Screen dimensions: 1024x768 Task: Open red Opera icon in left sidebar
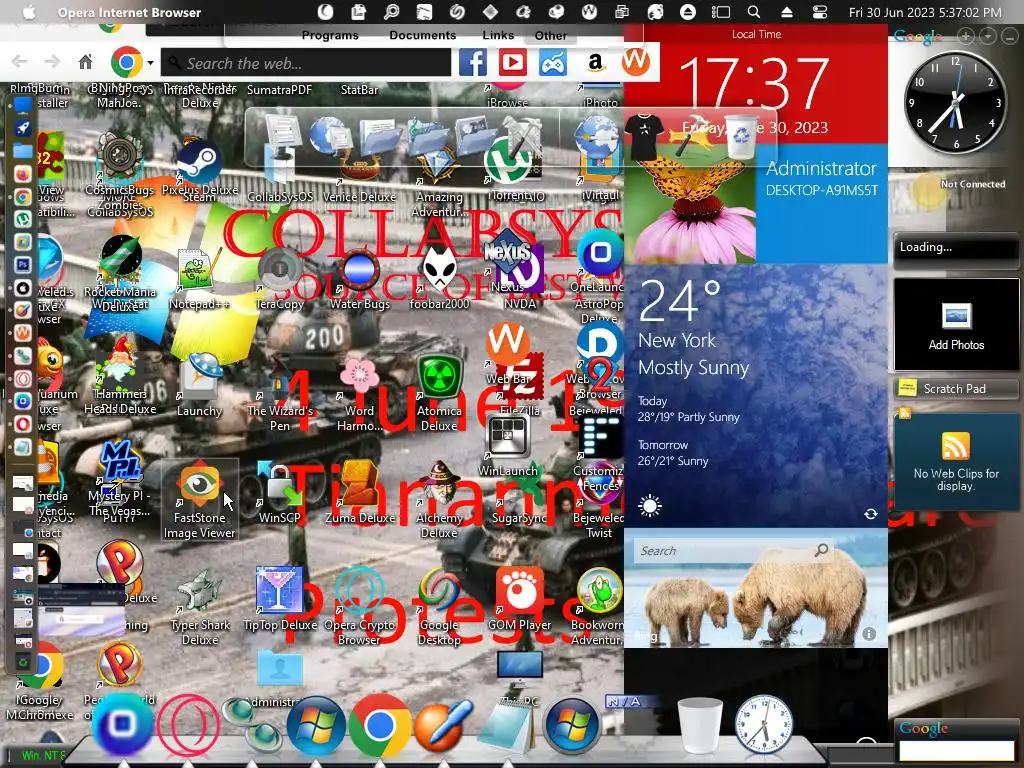coord(23,424)
